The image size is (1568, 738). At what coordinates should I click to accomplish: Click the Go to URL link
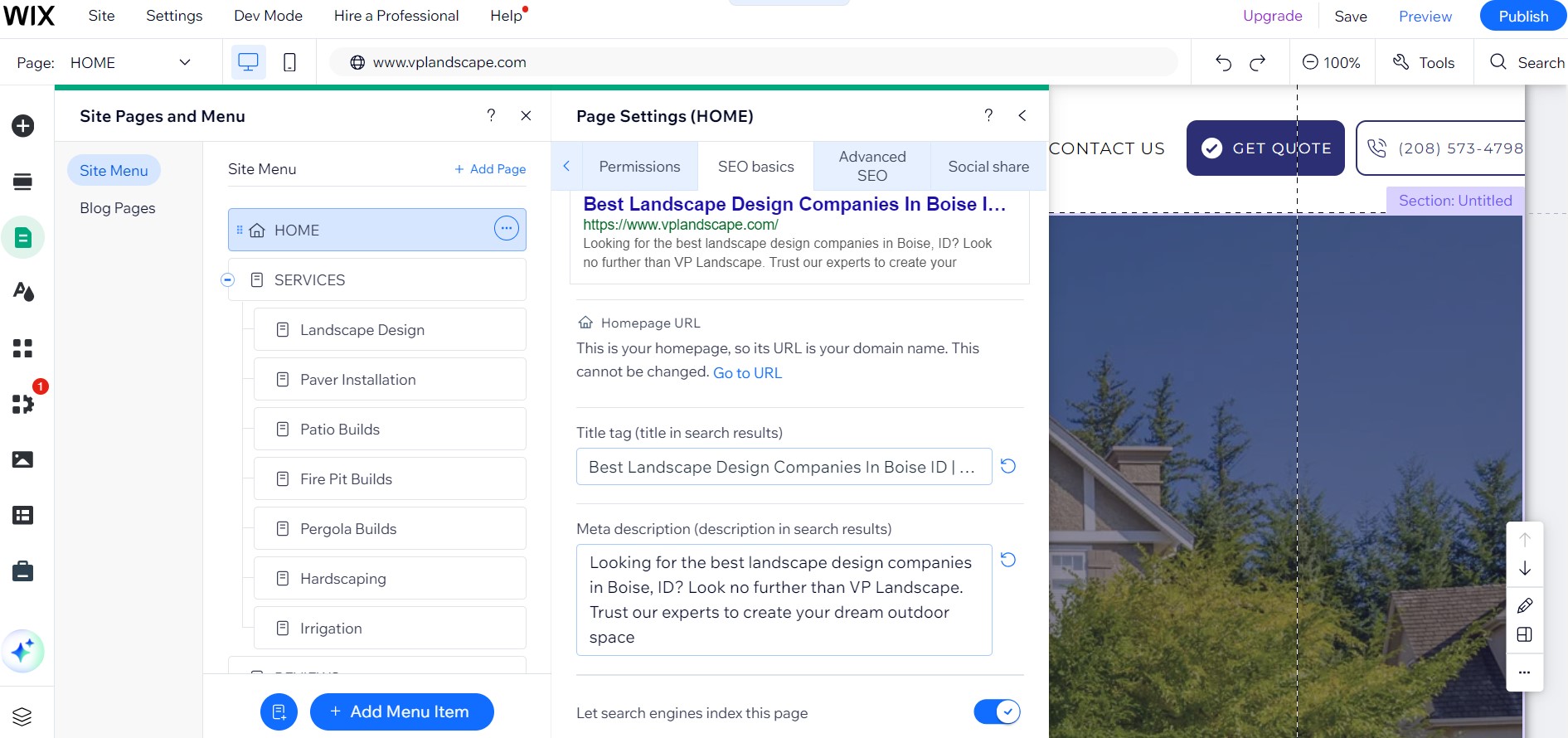[x=747, y=373]
